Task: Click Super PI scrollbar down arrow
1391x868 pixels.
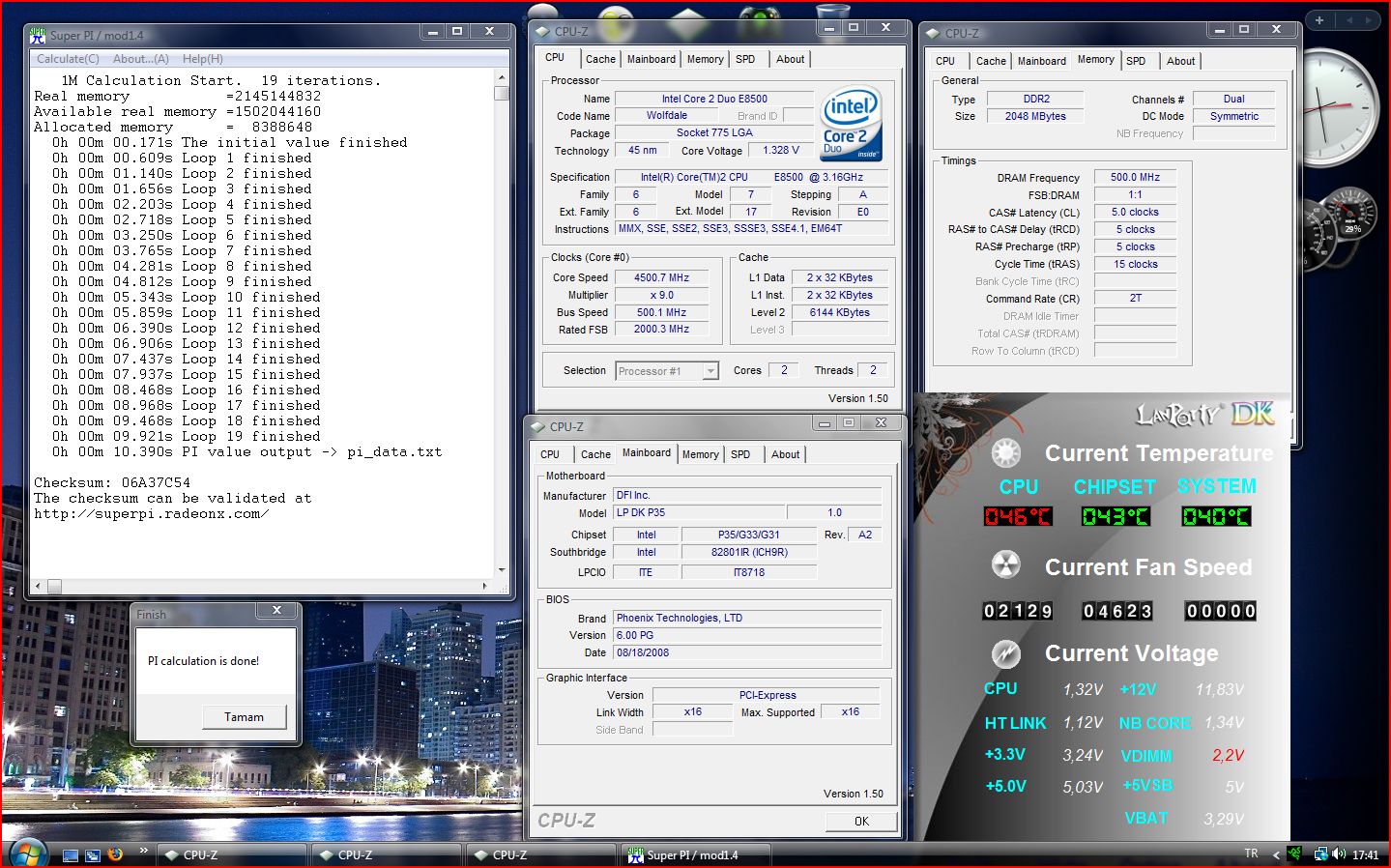Action: pos(501,570)
